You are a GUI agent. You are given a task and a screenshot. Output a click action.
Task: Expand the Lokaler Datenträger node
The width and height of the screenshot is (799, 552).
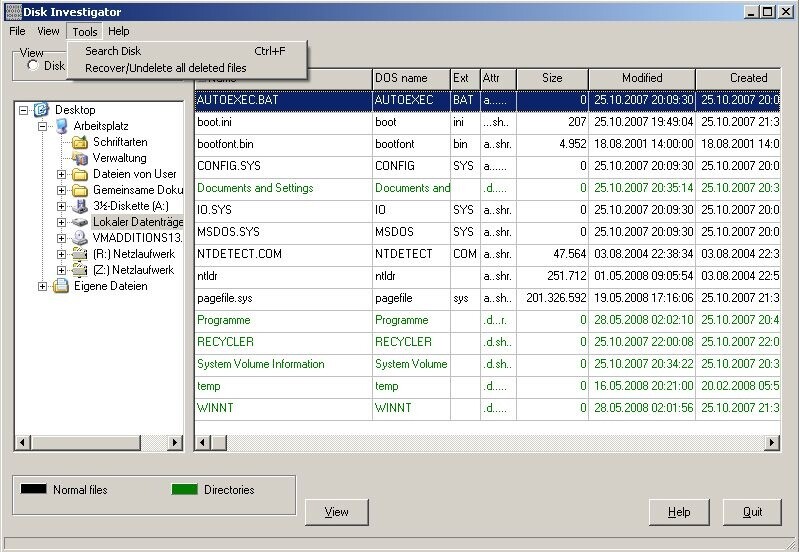coord(62,222)
